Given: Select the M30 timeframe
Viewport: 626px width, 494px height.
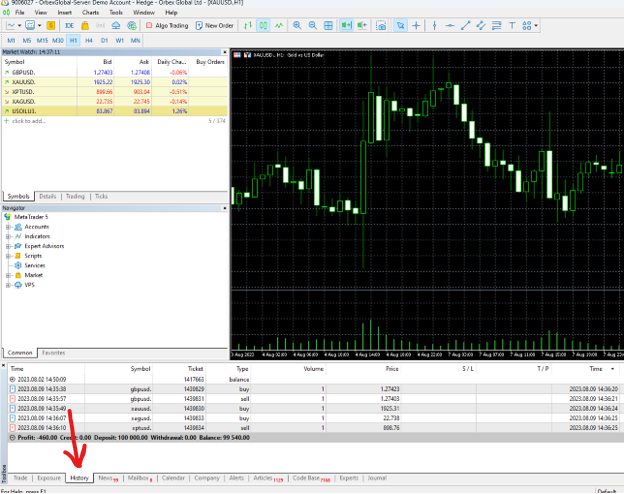Looking at the screenshot, I should coord(58,40).
